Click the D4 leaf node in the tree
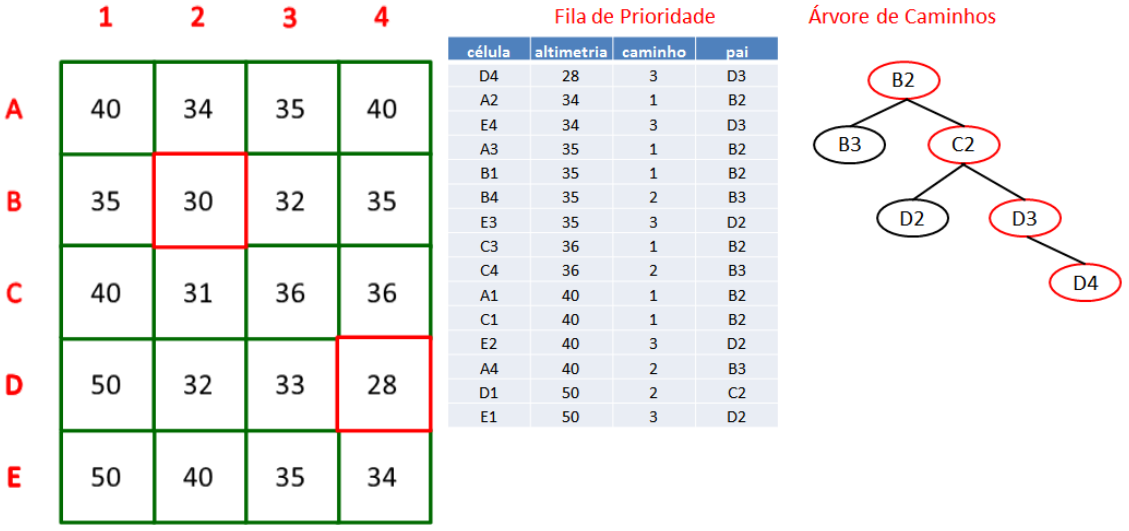This screenshot has width=1129, height=531. 1085,282
